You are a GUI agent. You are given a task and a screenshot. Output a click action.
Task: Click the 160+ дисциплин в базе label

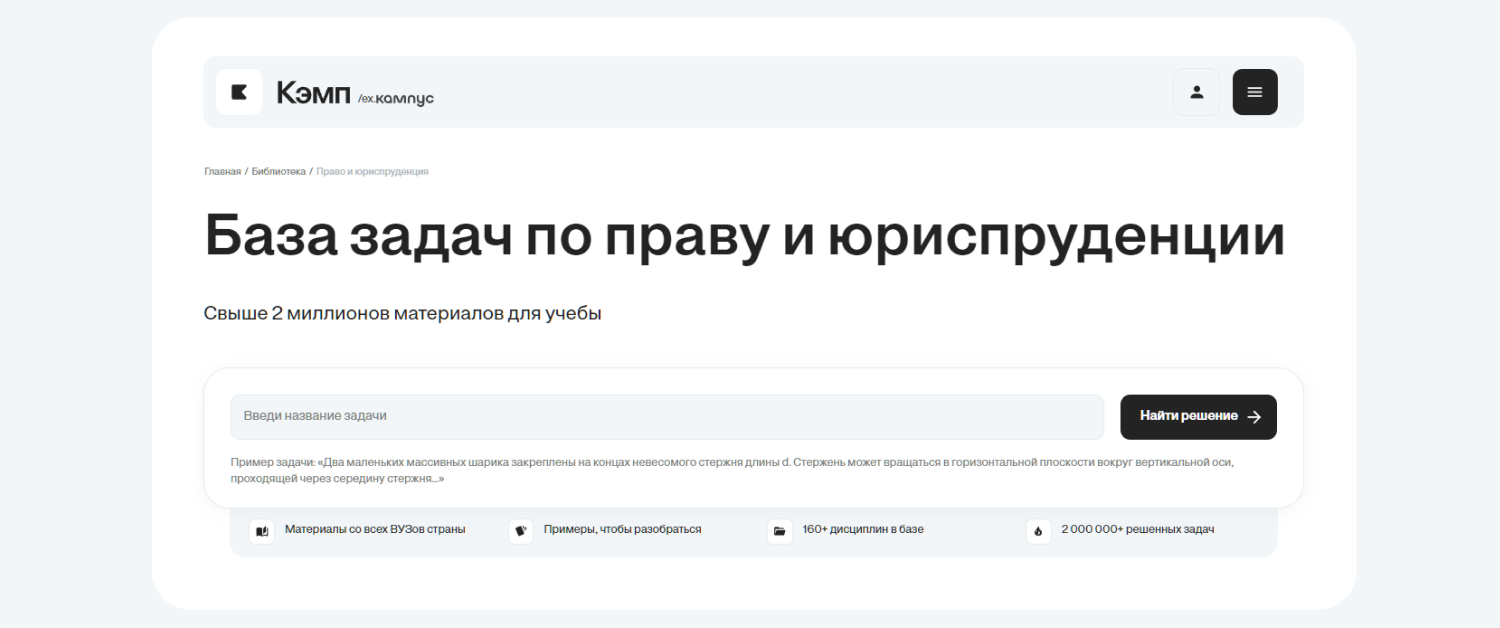863,529
